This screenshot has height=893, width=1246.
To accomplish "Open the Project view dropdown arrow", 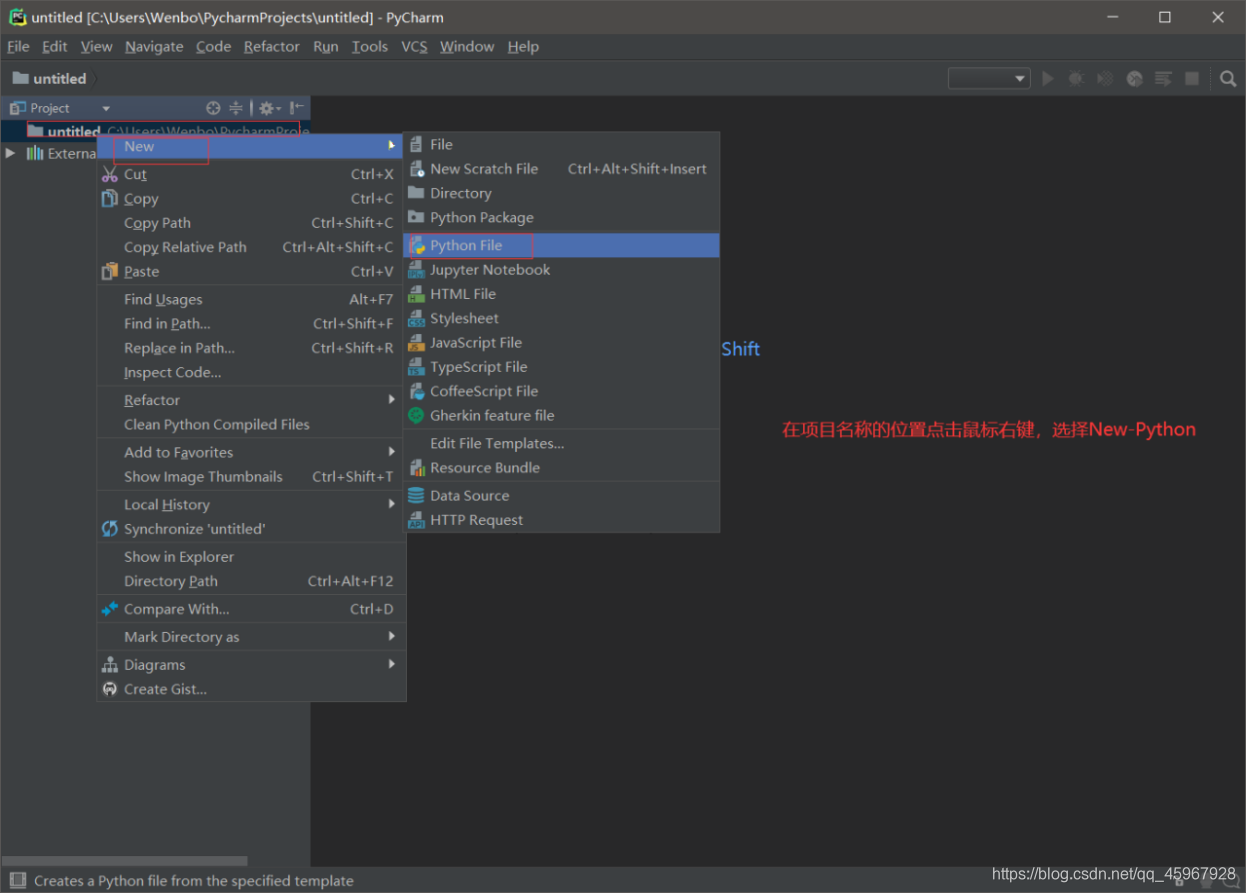I will (x=106, y=108).
